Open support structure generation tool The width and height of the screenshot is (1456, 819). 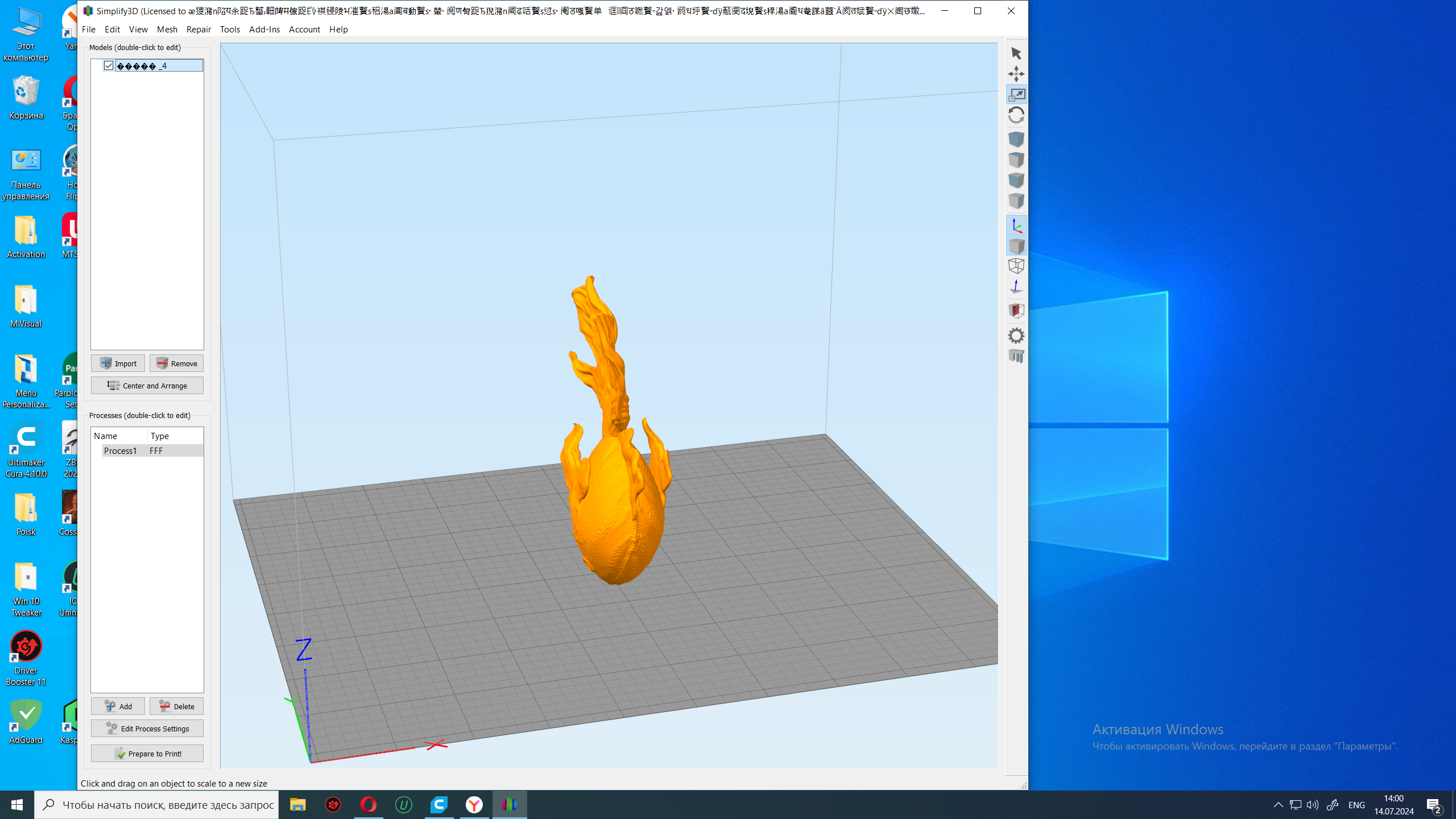click(1016, 357)
